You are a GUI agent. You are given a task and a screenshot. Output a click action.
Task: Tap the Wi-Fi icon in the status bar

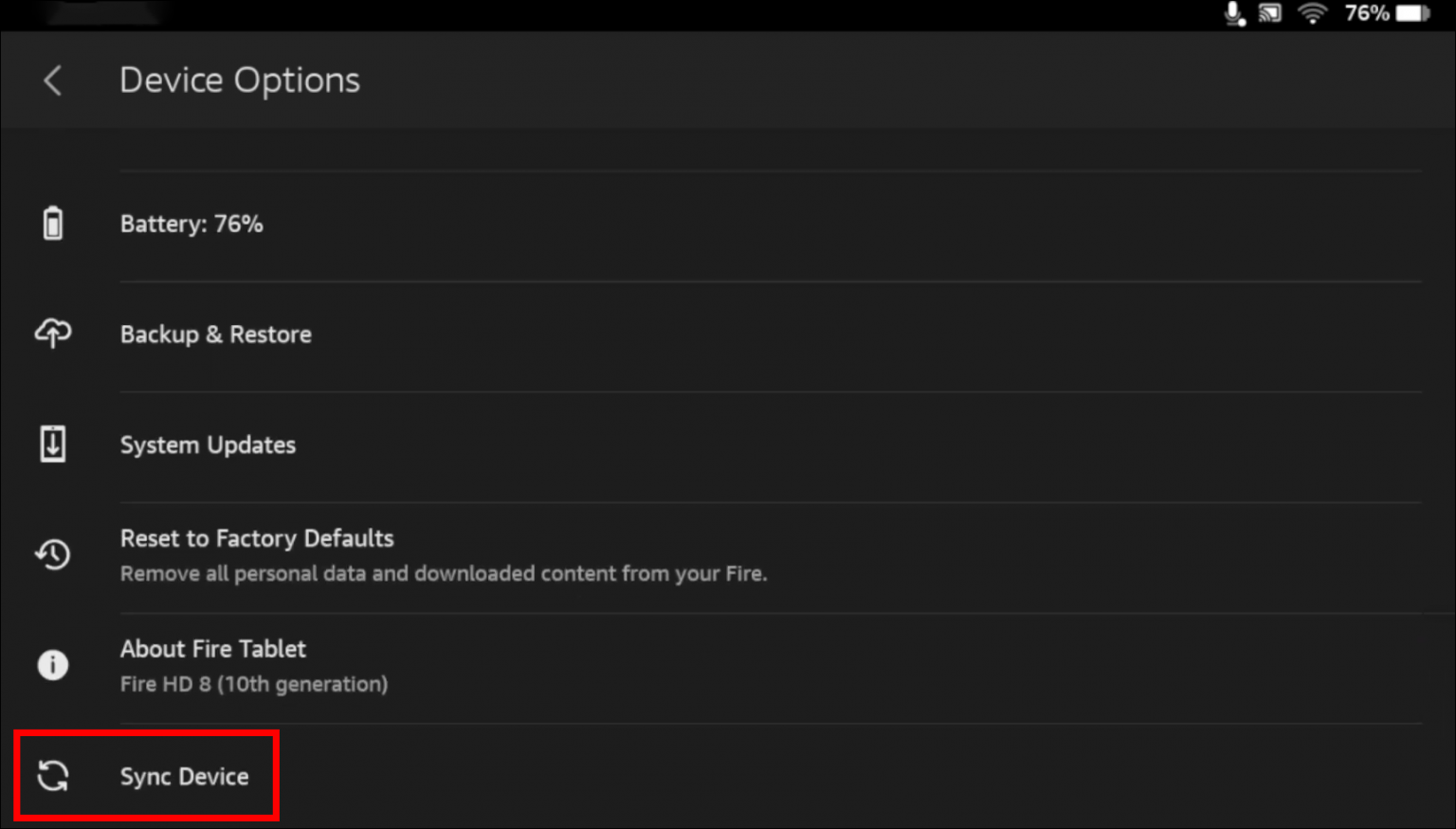(1313, 13)
